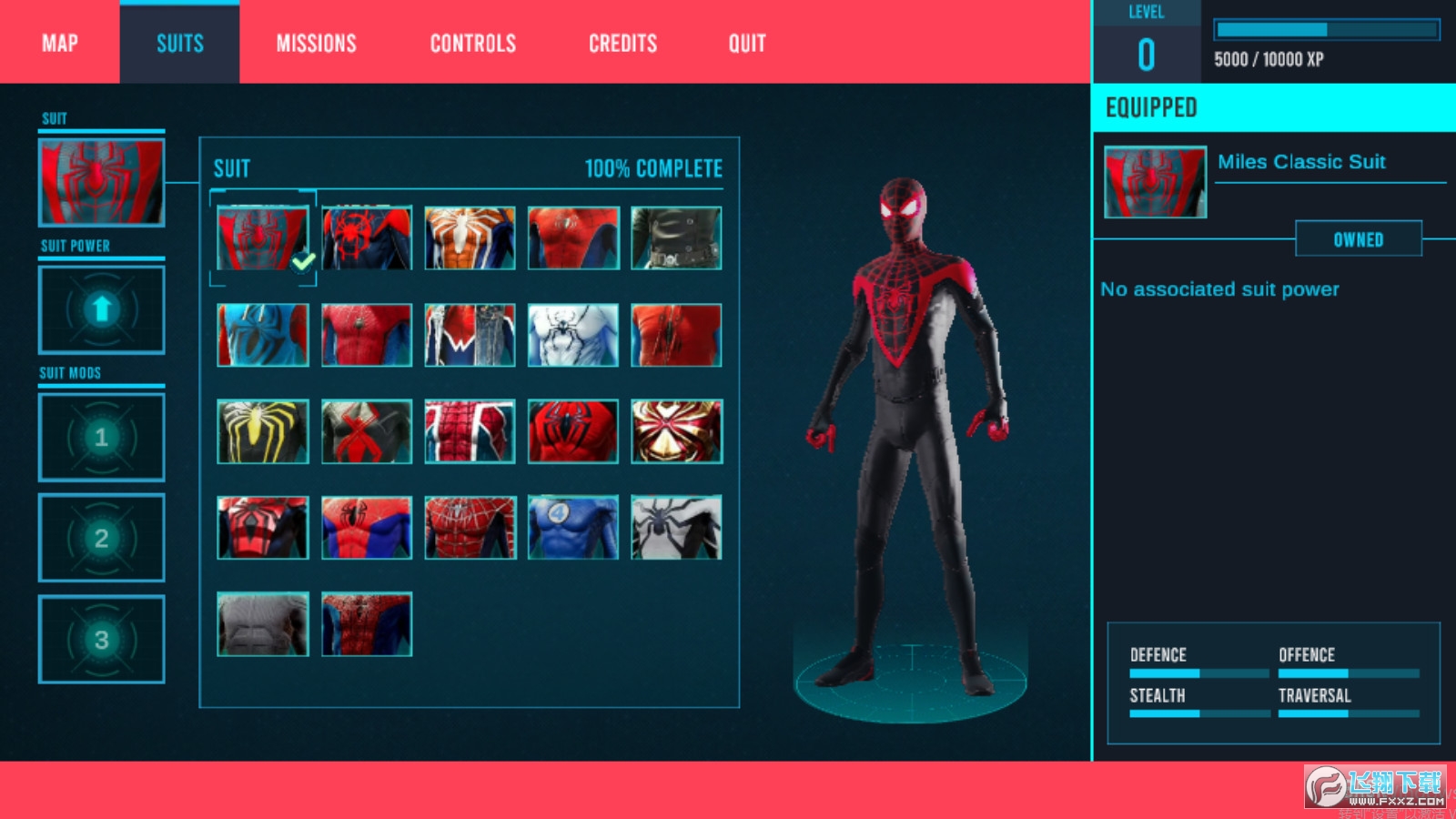Choose the orange-red suit with the slash mark
The height and width of the screenshot is (819, 1456).
click(x=676, y=335)
